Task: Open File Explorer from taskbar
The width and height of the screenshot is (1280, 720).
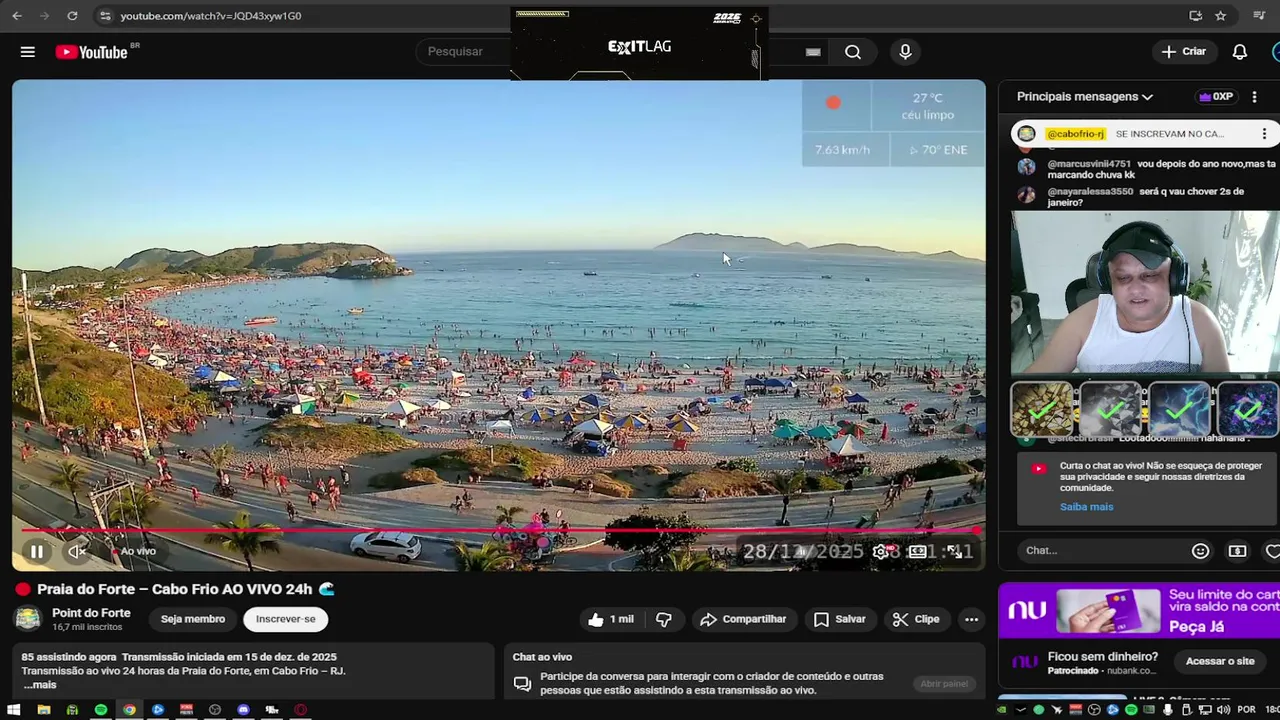Action: pyautogui.click(x=43, y=710)
